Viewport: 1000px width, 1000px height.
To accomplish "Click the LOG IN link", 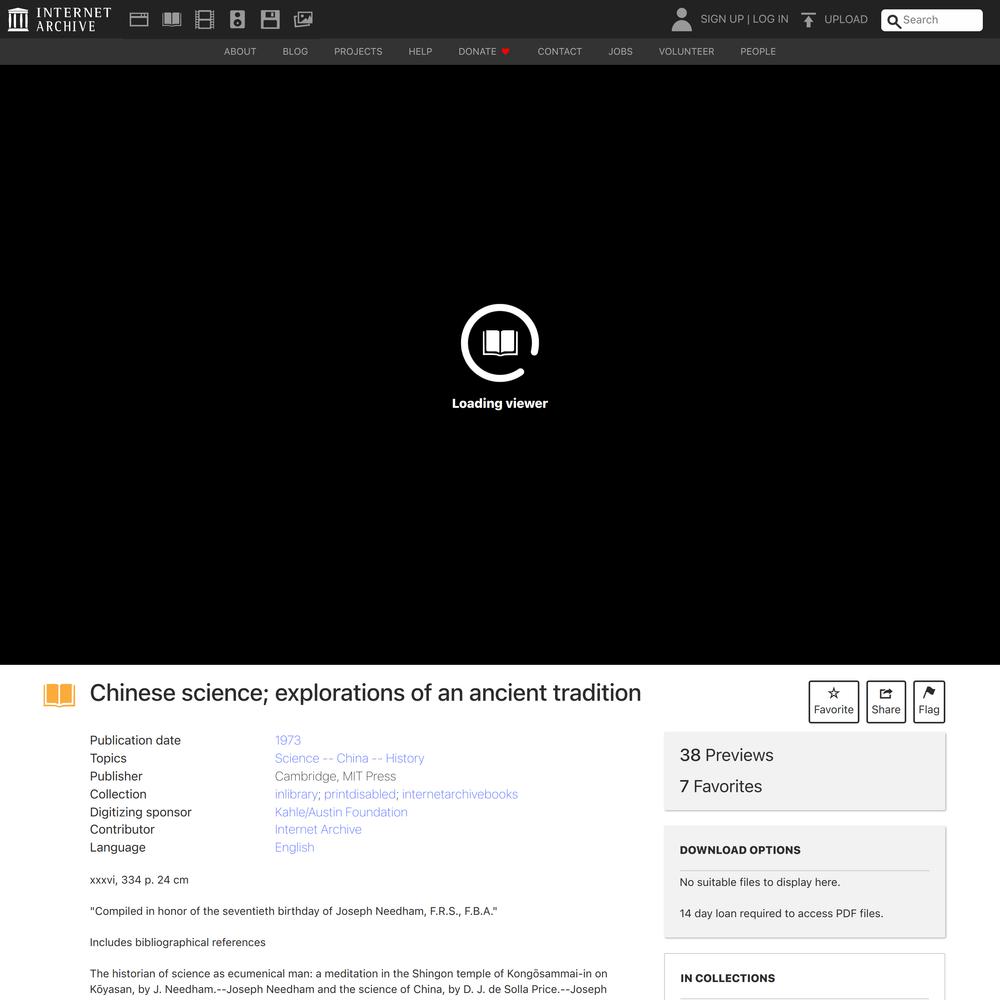I will pos(770,19).
